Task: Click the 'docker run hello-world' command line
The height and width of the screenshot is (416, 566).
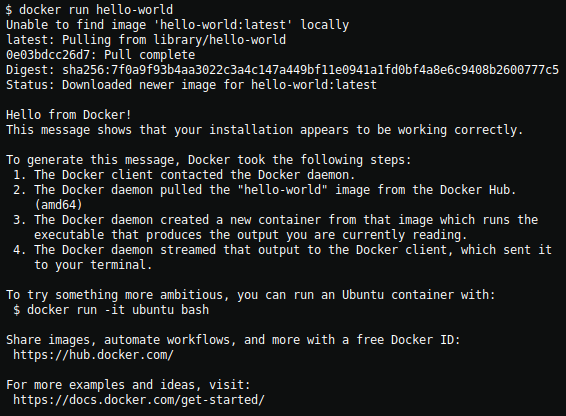Action: pyautogui.click(x=89, y=10)
